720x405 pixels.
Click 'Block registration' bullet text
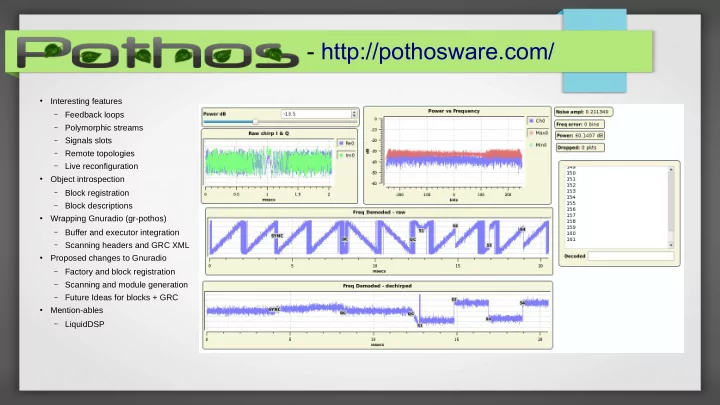click(x=97, y=193)
